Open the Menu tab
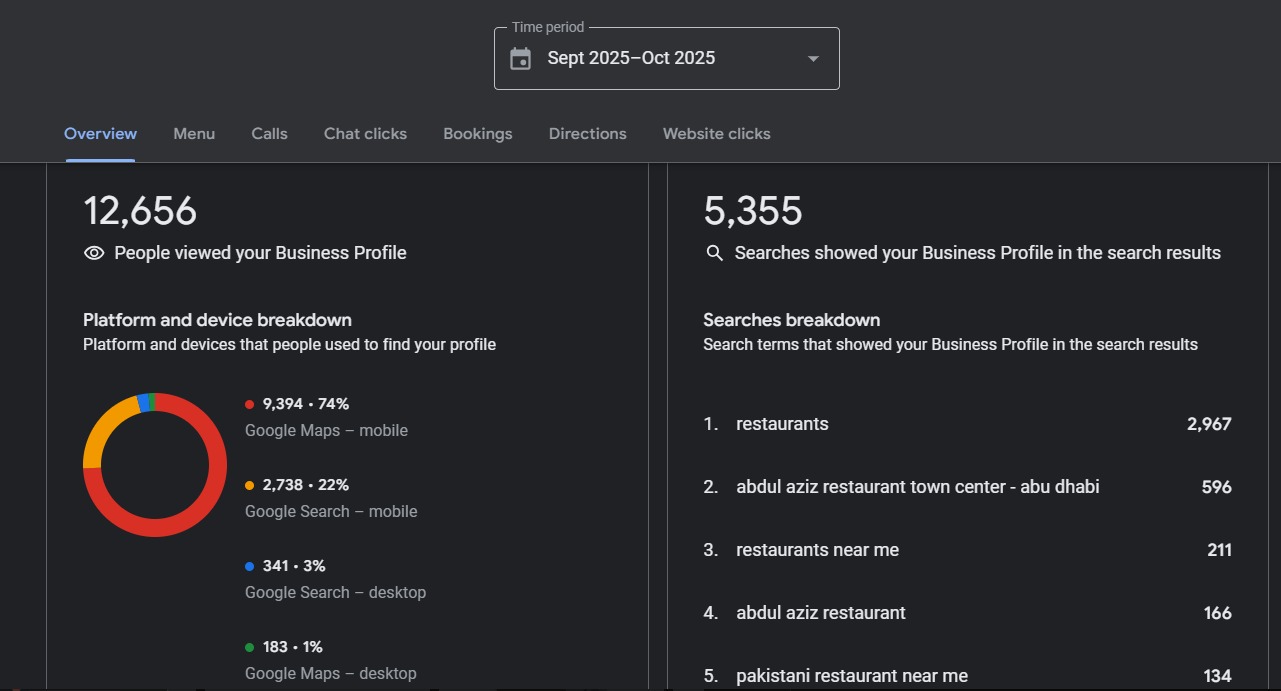 click(194, 134)
